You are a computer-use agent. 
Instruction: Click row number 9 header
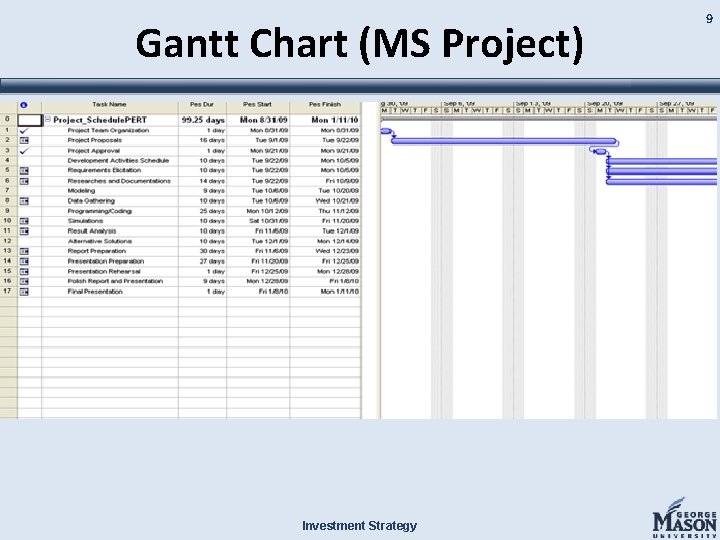(7, 211)
